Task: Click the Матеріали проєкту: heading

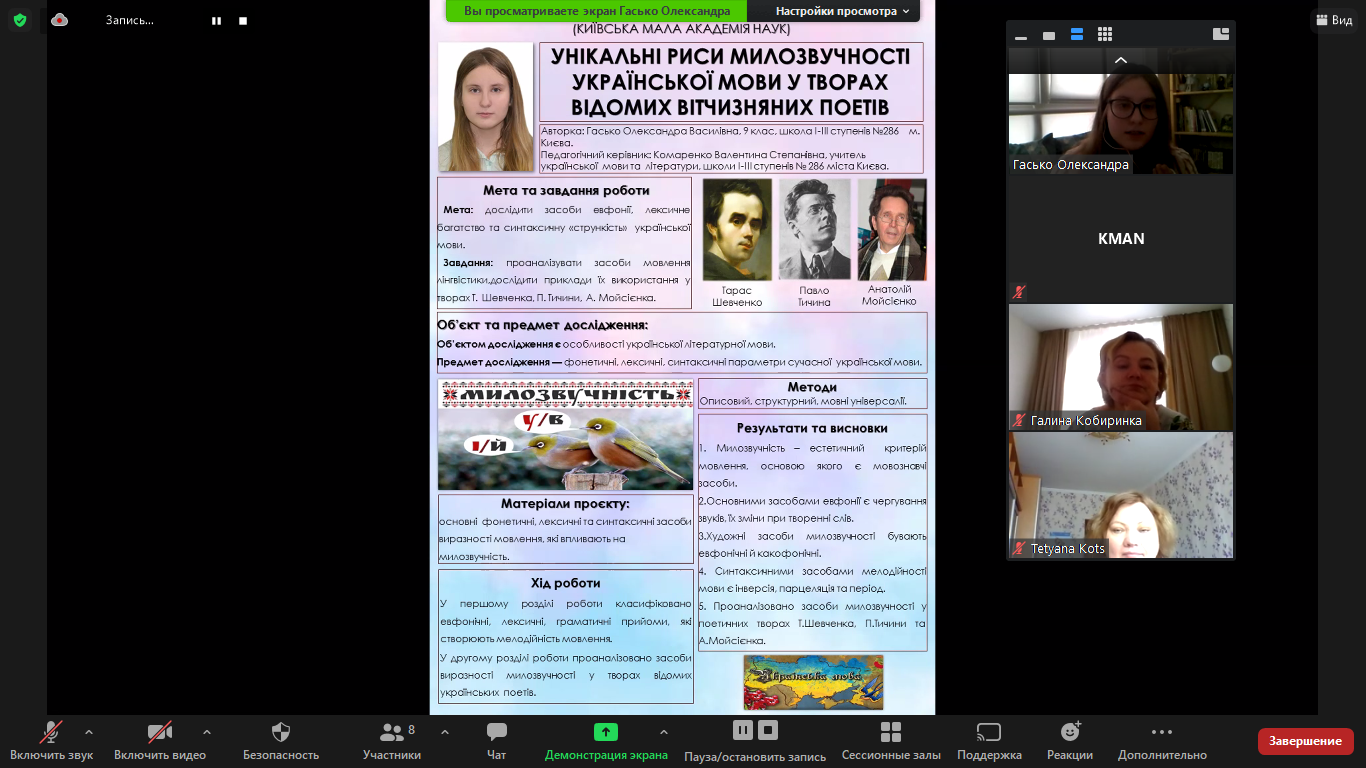Action: pos(565,504)
